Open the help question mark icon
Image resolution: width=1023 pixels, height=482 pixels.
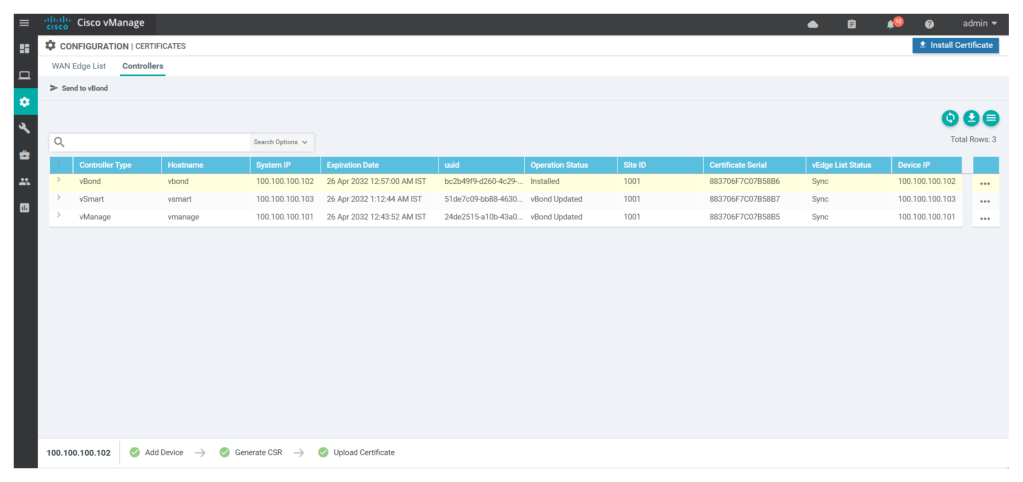pyautogui.click(x=929, y=23)
